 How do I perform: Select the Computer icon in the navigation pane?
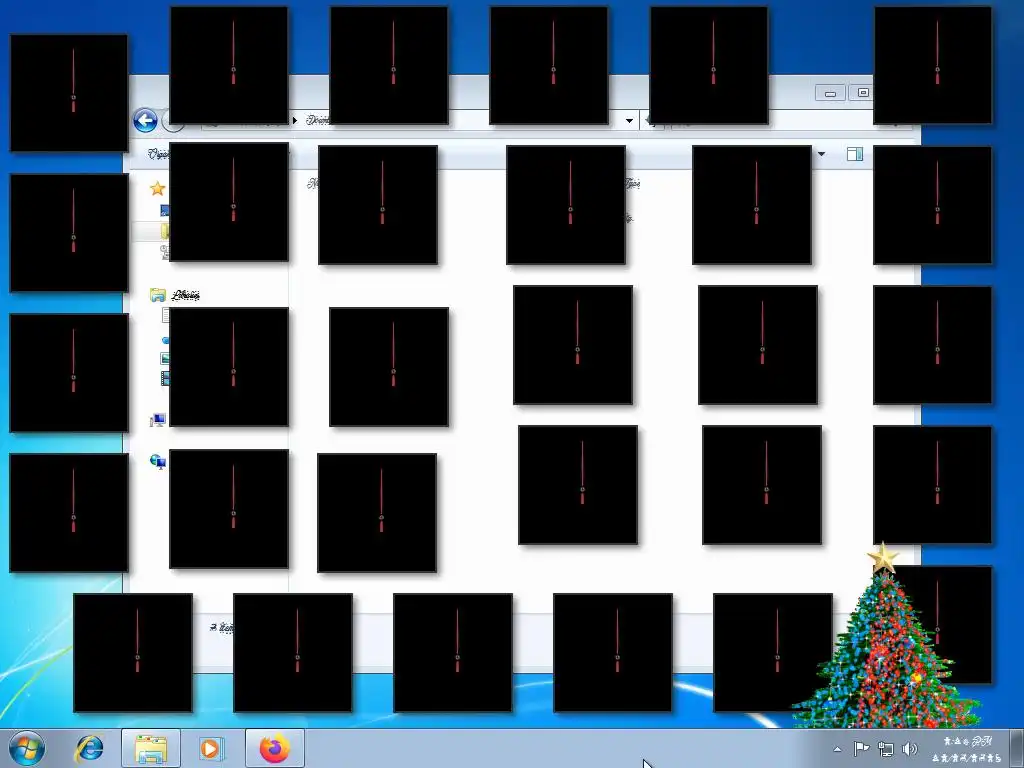coord(157,420)
